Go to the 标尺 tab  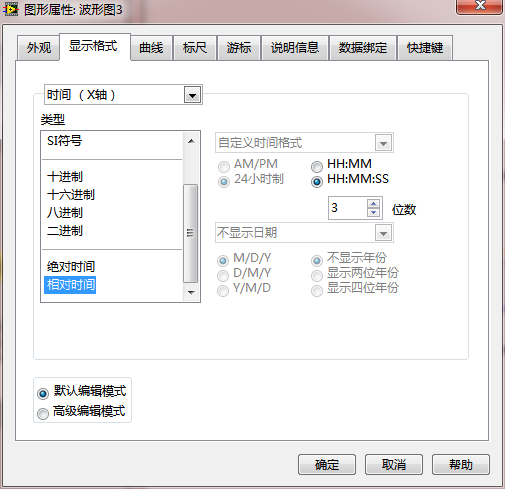coord(195,48)
